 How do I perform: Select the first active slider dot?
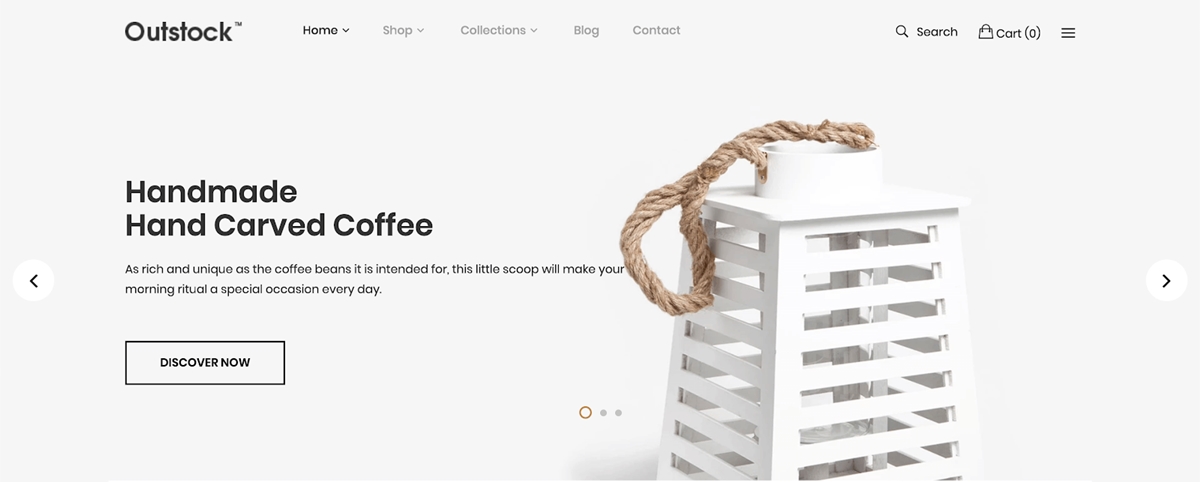click(586, 412)
